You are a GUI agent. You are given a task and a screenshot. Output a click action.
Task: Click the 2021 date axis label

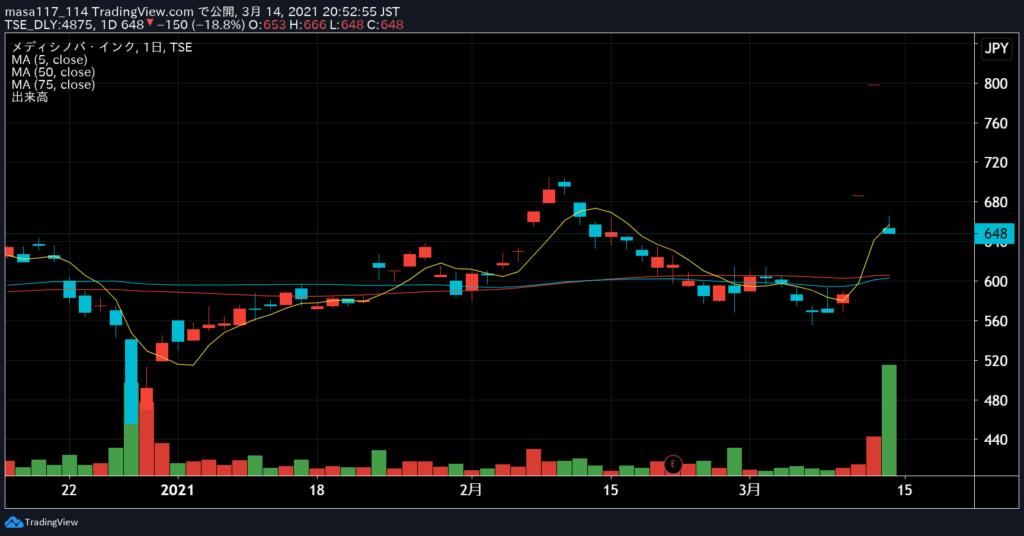pyautogui.click(x=177, y=490)
